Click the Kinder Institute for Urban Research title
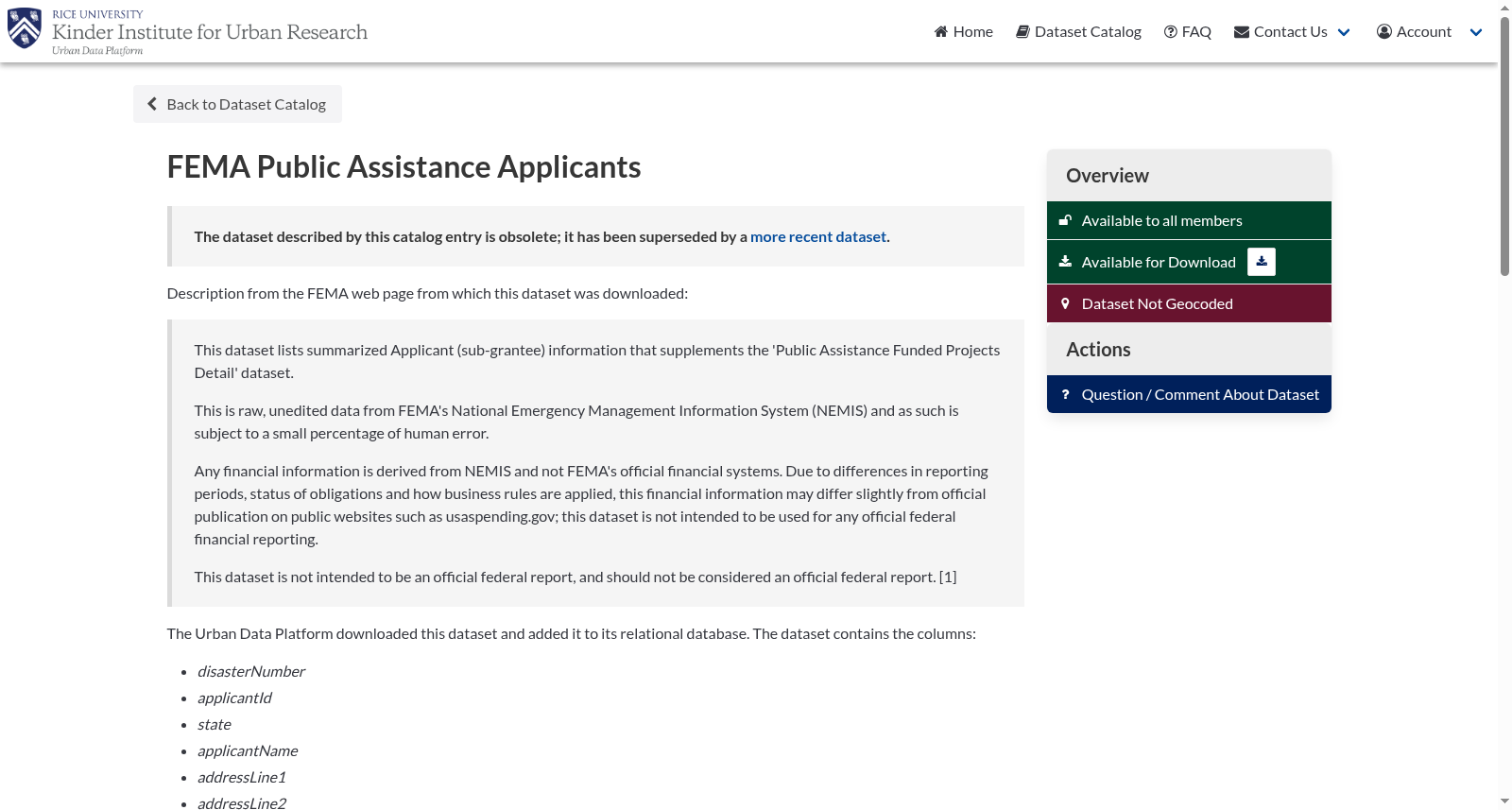The width and height of the screenshot is (1512, 810). (210, 31)
